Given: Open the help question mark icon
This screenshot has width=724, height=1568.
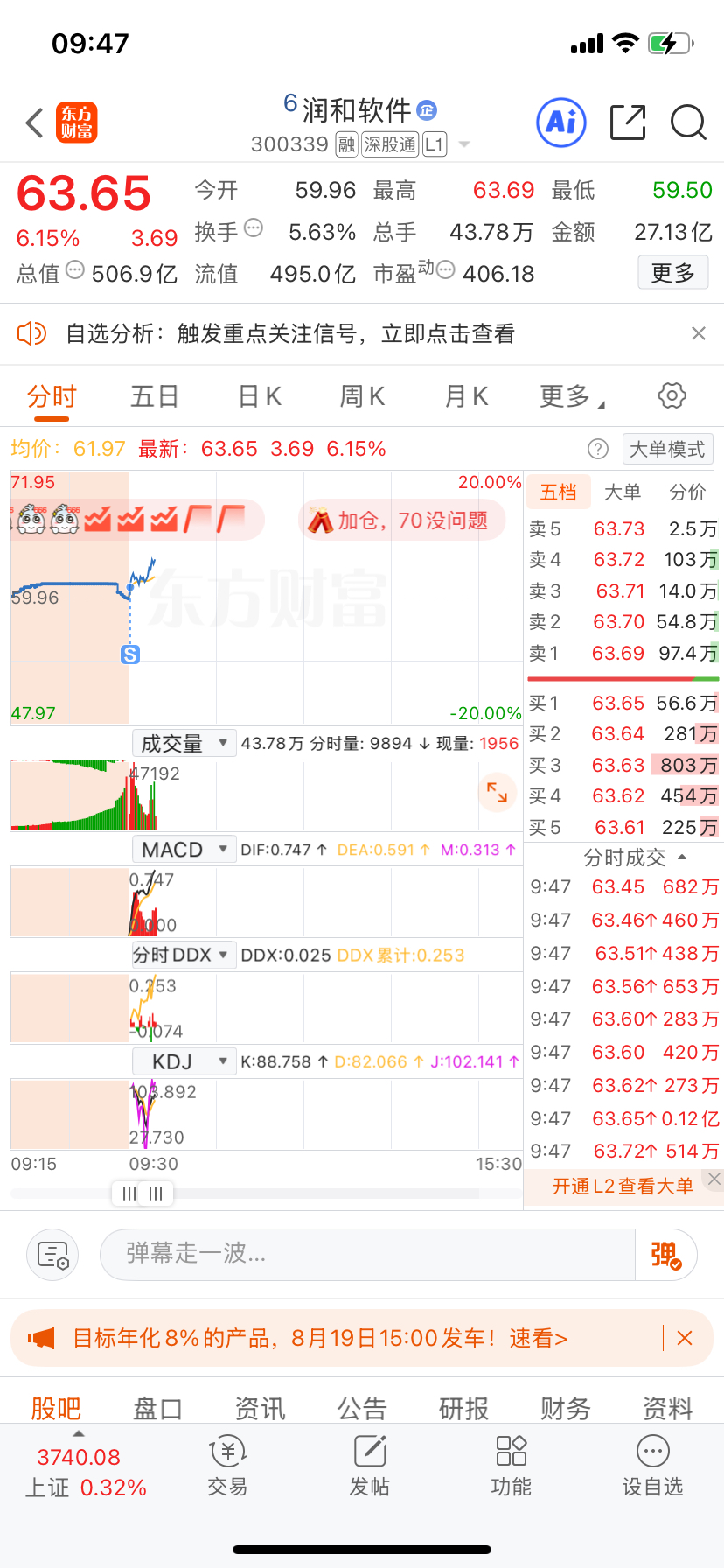Looking at the screenshot, I should (598, 449).
